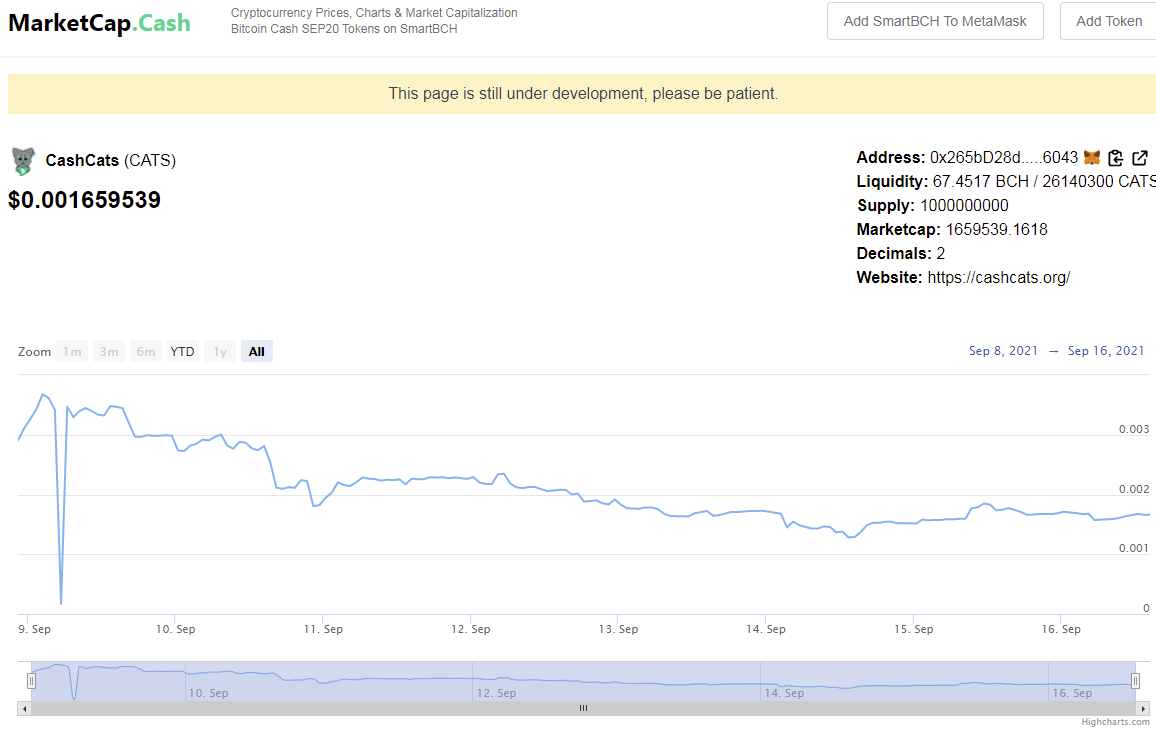Open the https://cashcats.org/ website link
Image resolution: width=1156 pixels, height=753 pixels.
[998, 277]
